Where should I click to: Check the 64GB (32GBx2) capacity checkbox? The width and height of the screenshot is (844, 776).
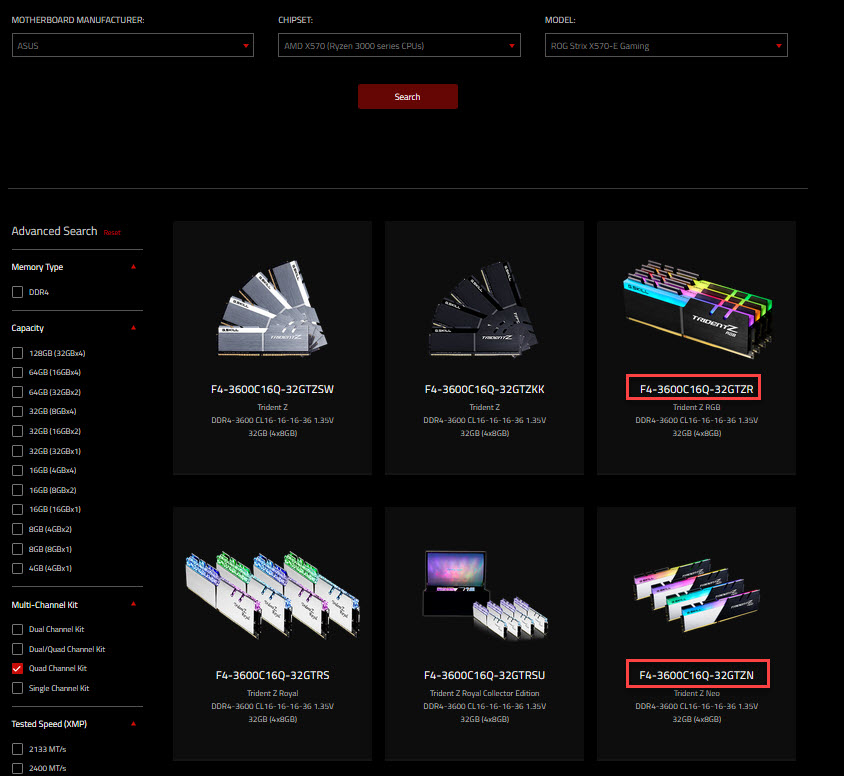[17, 392]
